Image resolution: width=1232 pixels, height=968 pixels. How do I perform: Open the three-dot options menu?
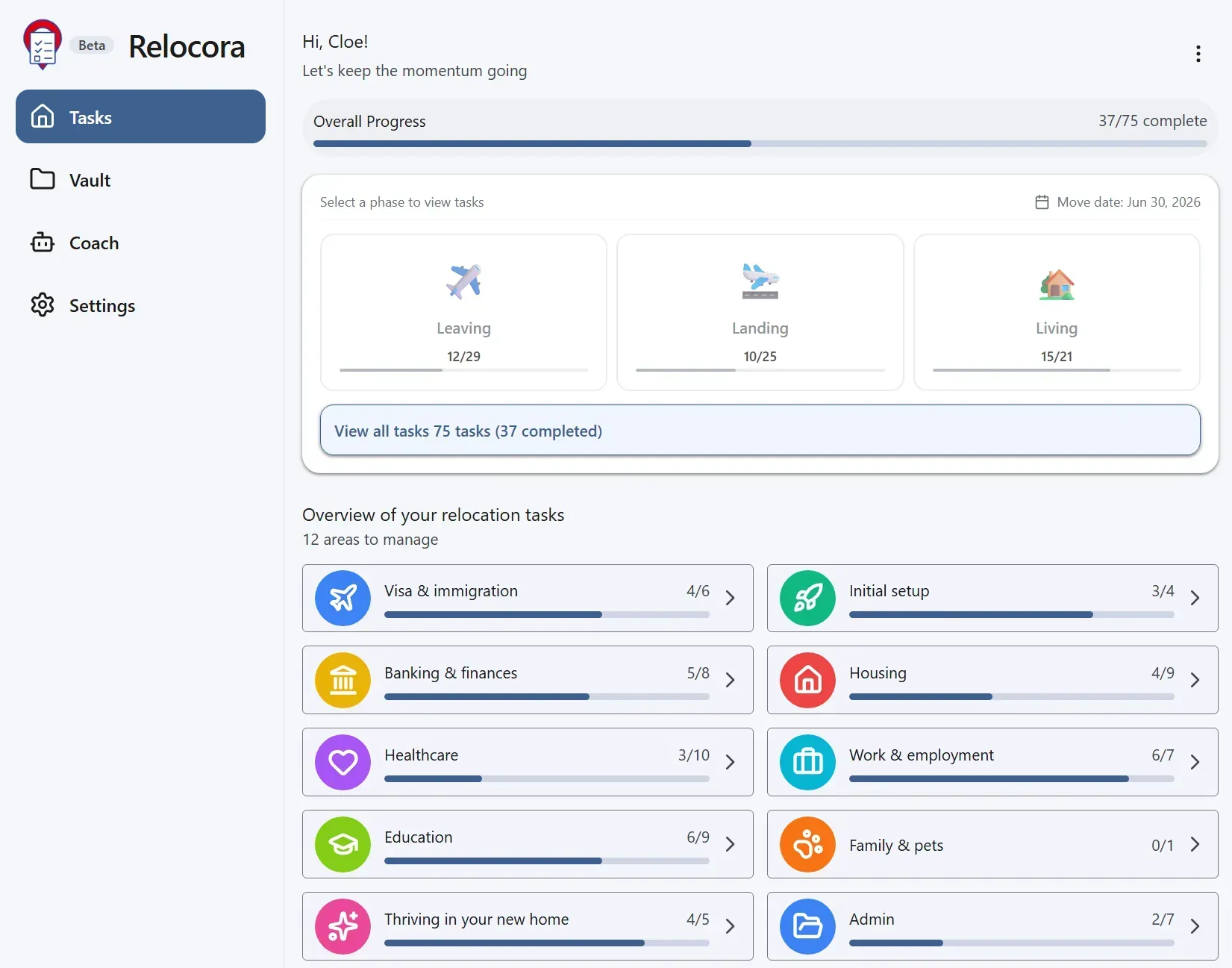[x=1198, y=54]
